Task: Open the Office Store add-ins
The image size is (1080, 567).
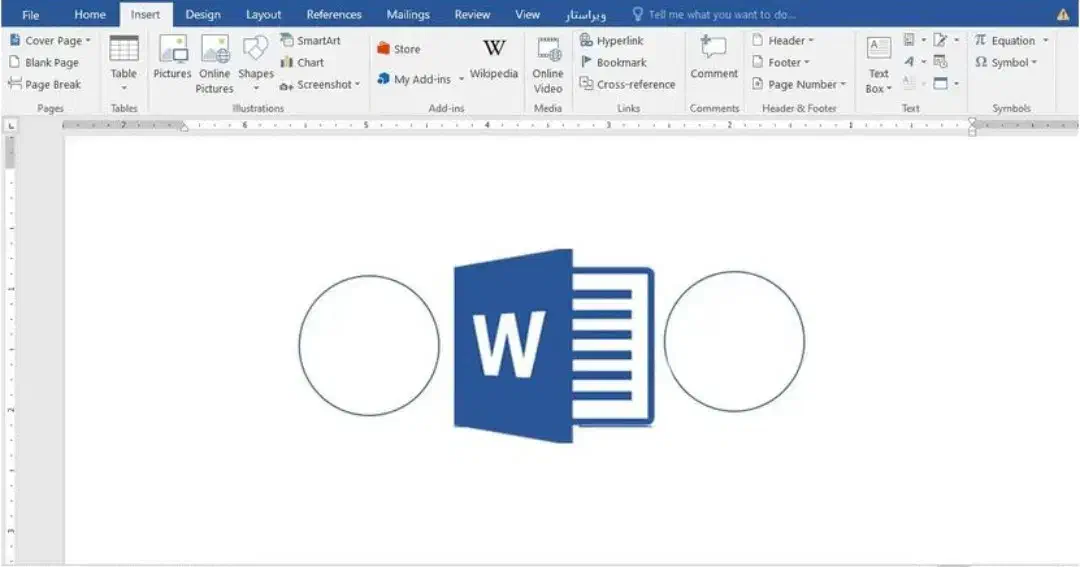Action: click(x=398, y=49)
